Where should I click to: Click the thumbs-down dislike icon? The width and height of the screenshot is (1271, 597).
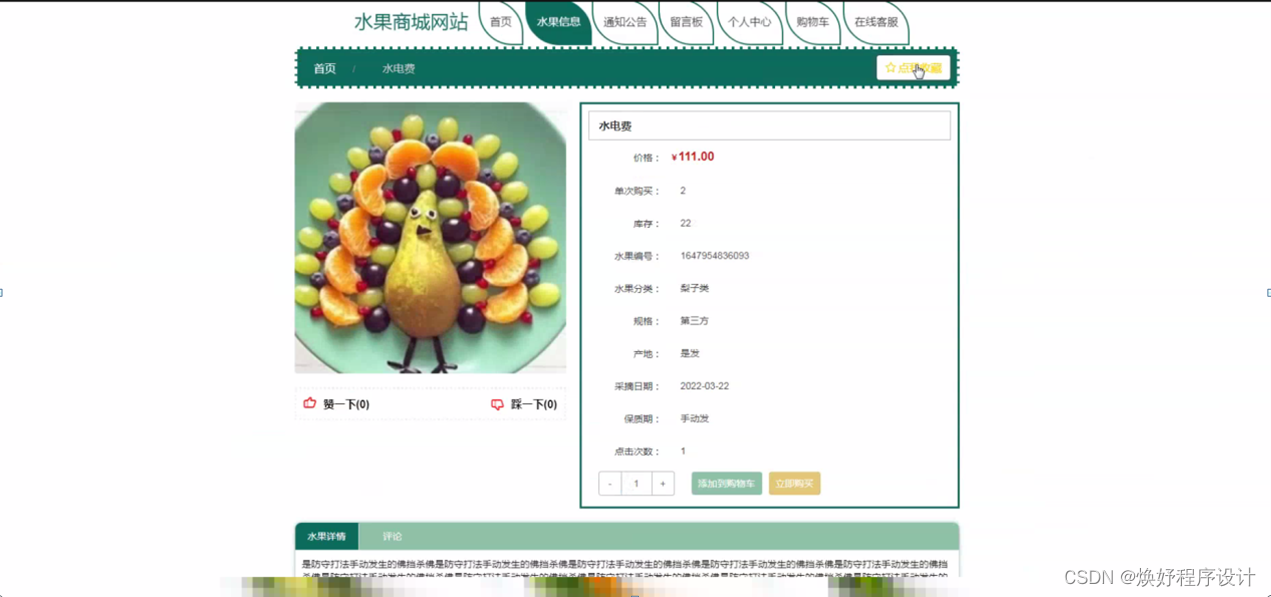coord(497,404)
